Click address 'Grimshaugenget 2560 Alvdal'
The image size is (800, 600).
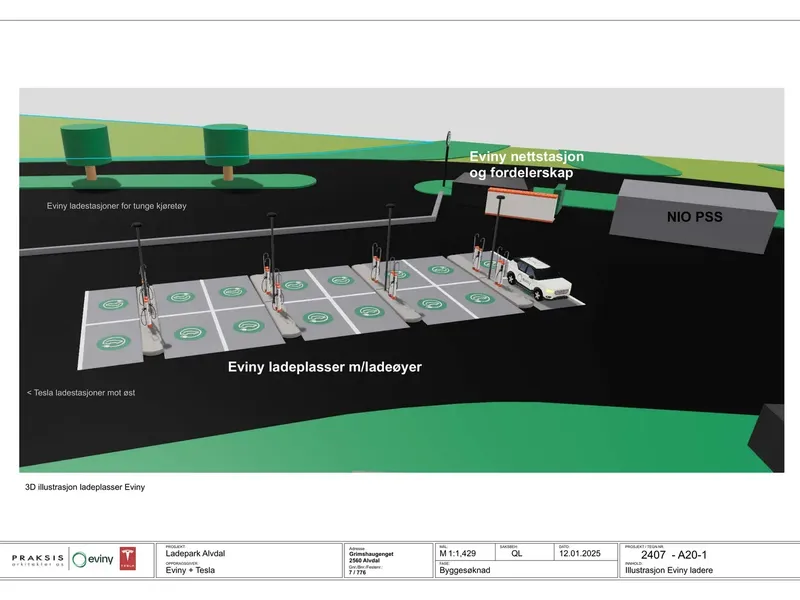[371, 557]
